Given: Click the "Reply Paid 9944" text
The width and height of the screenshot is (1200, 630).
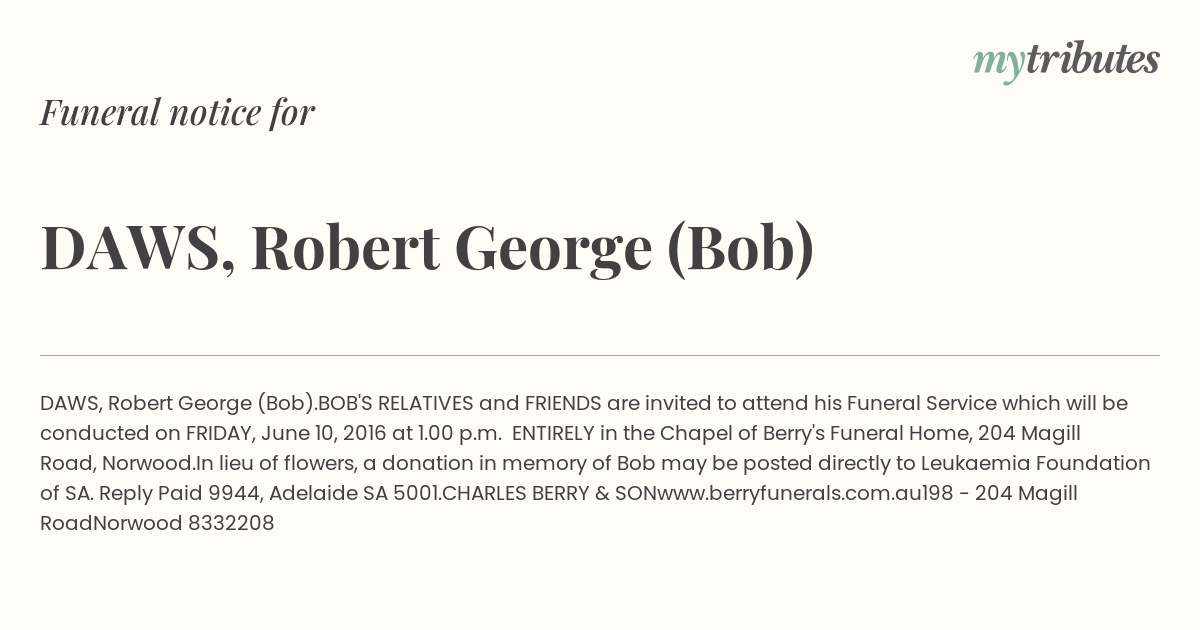Looking at the screenshot, I should [180, 493].
